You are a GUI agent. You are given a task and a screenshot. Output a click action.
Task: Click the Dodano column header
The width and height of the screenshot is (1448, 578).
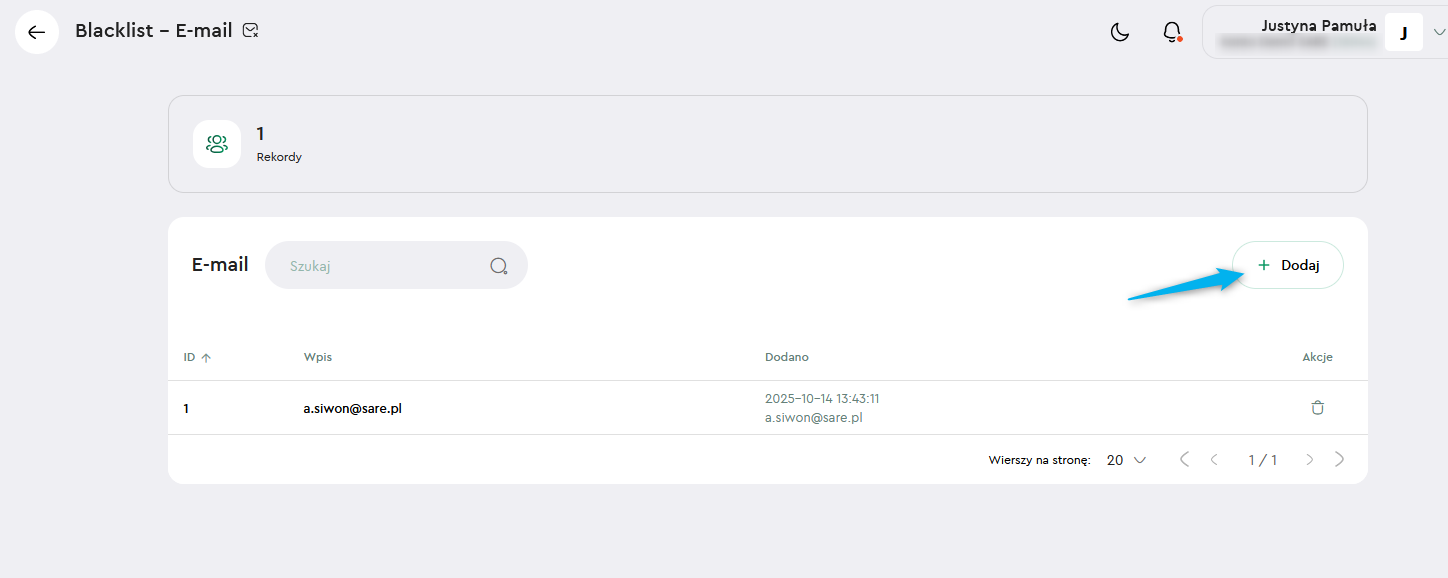coord(786,357)
